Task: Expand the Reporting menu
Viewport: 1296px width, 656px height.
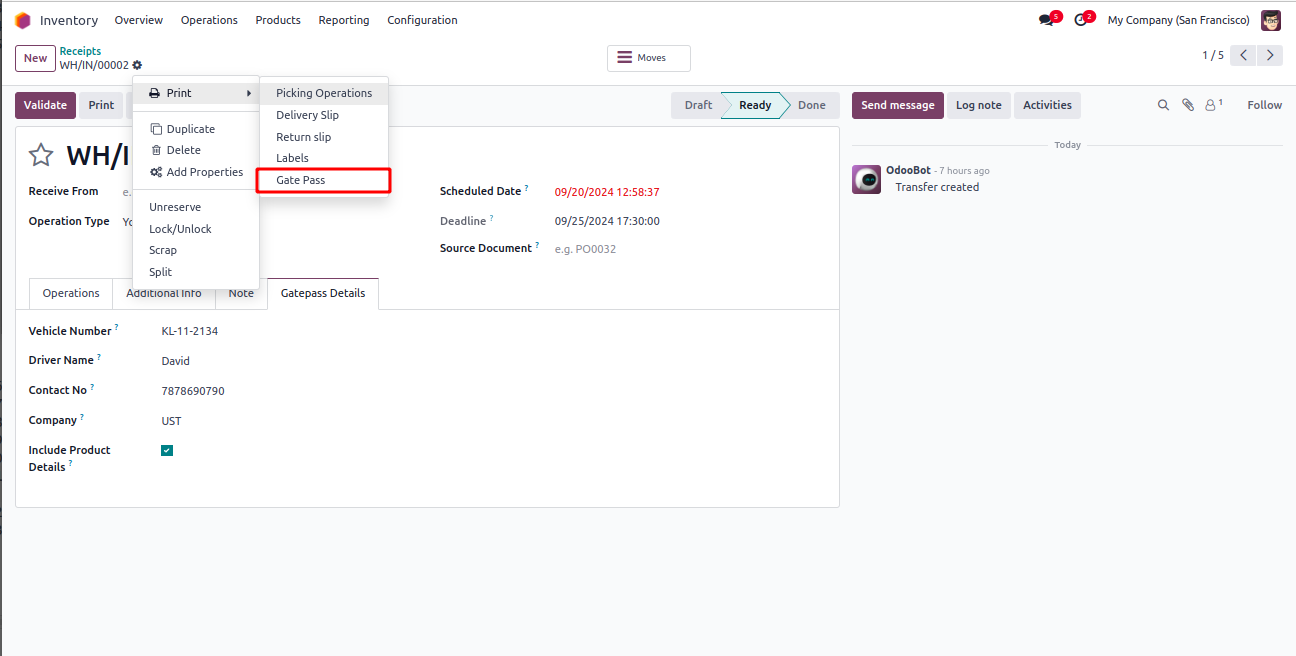Action: click(343, 20)
